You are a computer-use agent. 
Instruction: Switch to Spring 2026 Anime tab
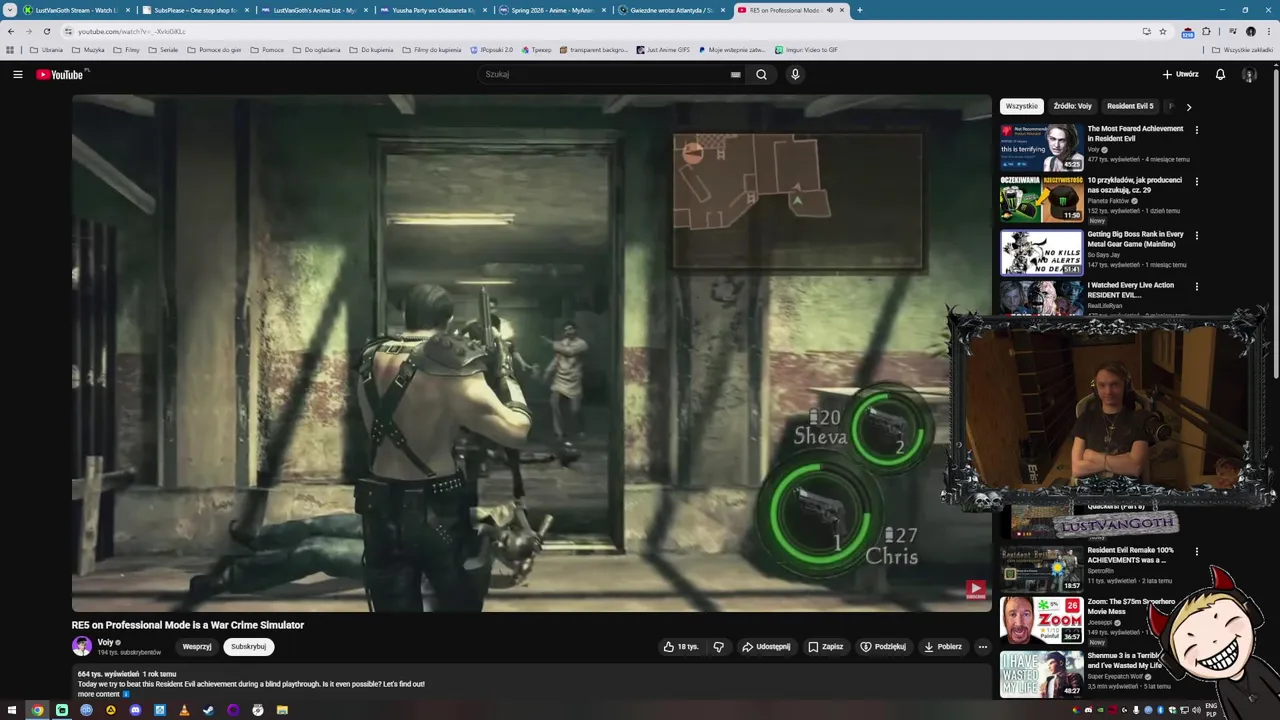point(551,10)
